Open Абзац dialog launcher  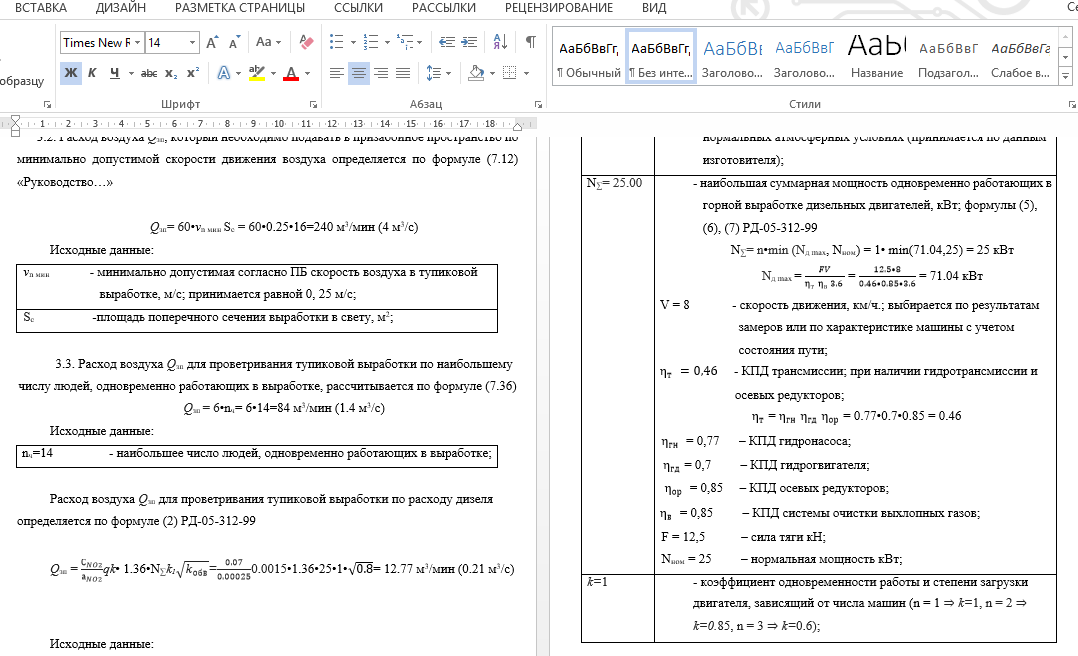tap(538, 105)
